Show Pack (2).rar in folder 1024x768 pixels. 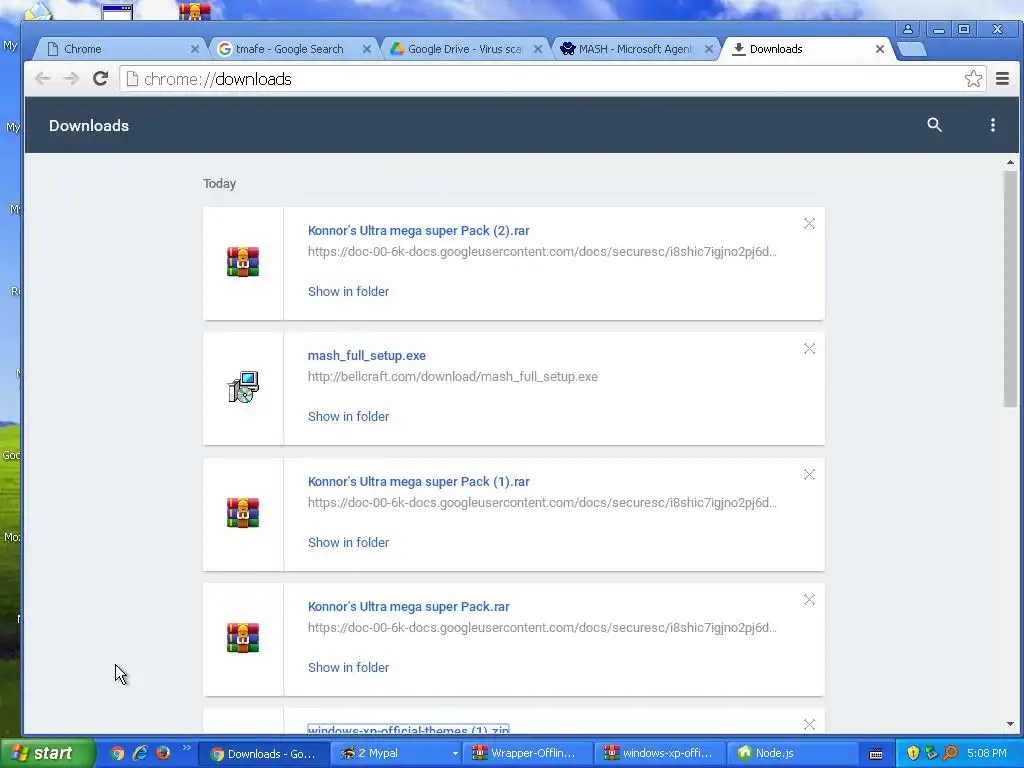348,291
